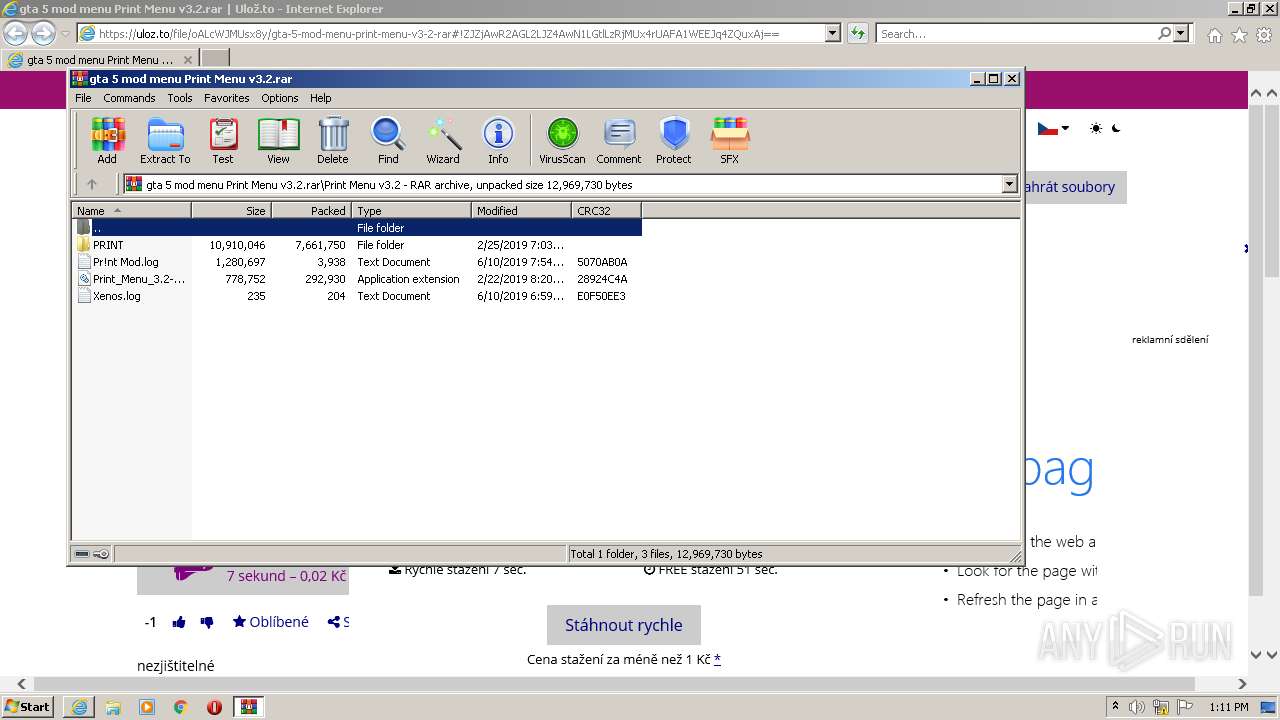The image size is (1280, 720).
Task: Open the Wizard tool
Action: tap(443, 140)
